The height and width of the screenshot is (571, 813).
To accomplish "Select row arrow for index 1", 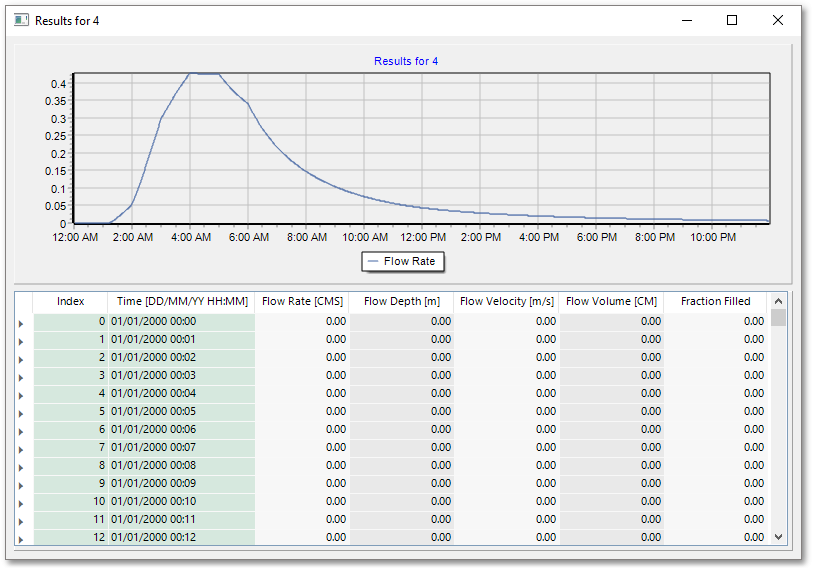I will [x=22, y=342].
